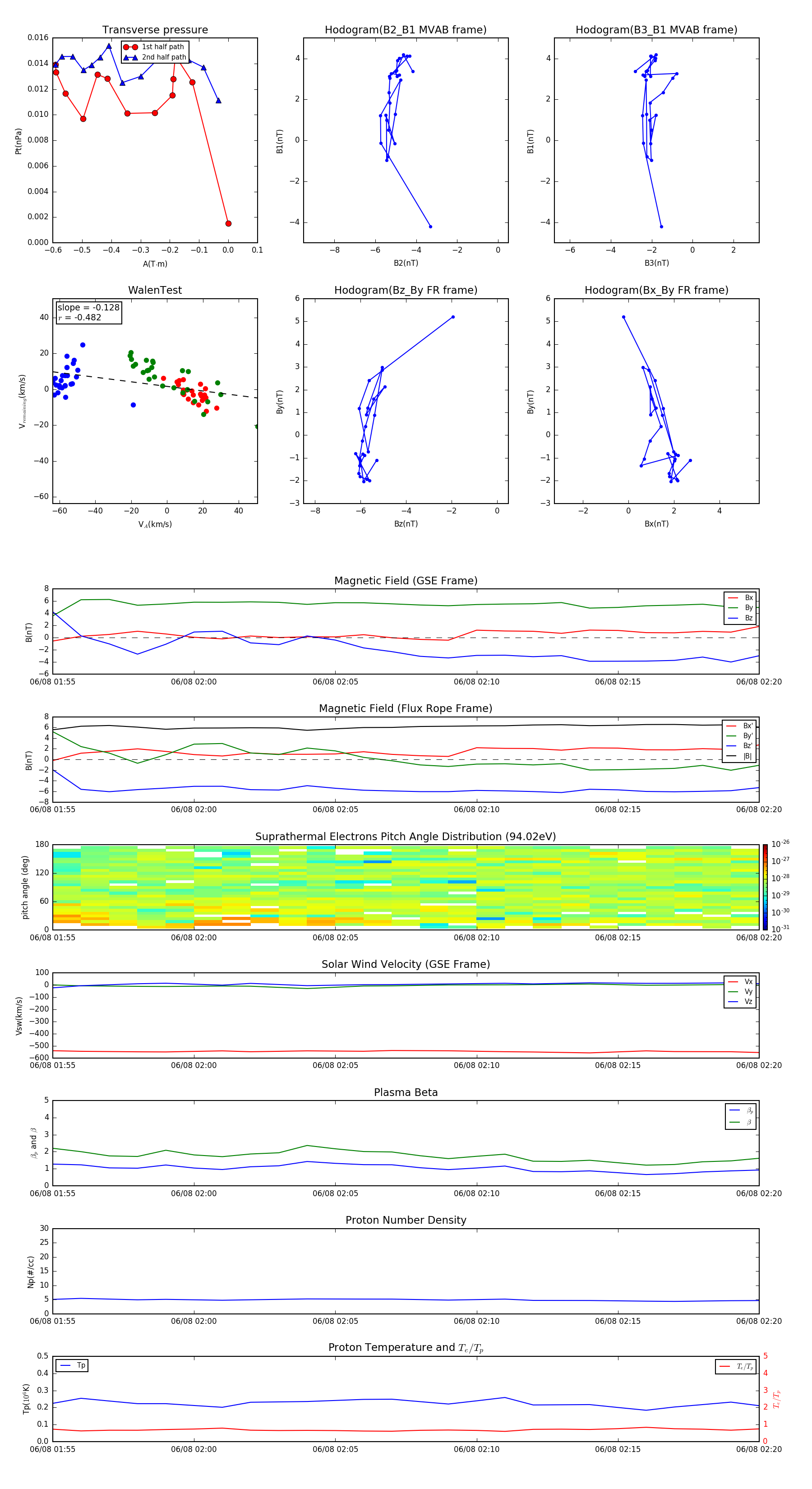Screen dimensions: 812x1489
Task: Click the By' entry in flux rope legend
Action: (x=748, y=736)
